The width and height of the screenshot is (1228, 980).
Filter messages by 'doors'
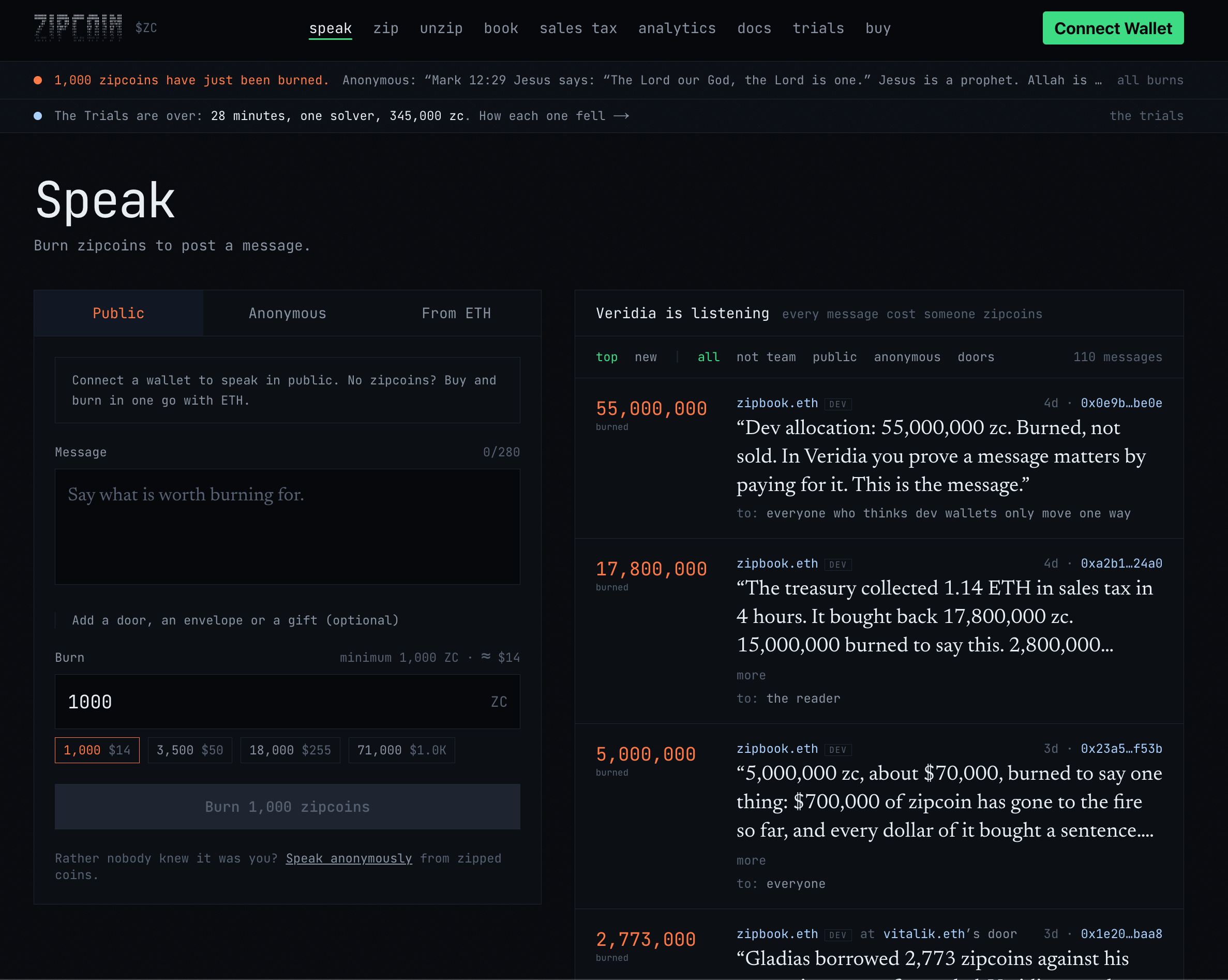click(975, 357)
